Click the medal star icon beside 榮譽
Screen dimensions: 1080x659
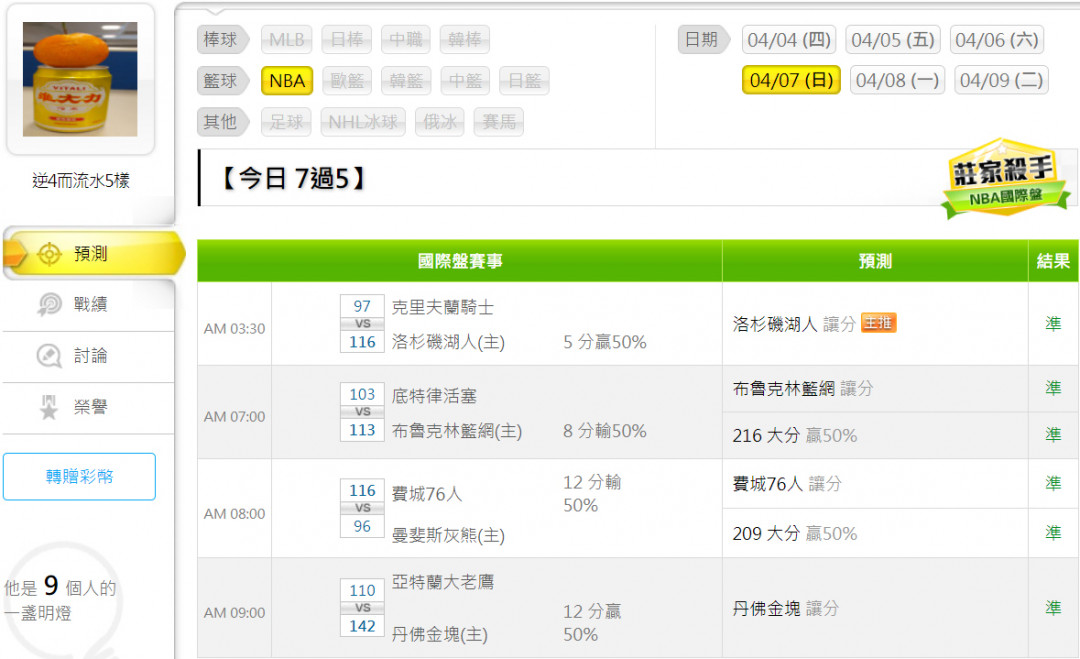(x=49, y=407)
